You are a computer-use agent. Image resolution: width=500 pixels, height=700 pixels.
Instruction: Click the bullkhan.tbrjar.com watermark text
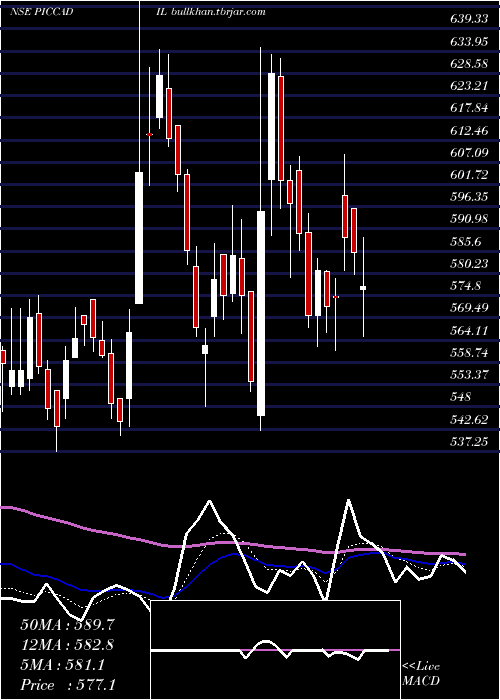pos(218,12)
